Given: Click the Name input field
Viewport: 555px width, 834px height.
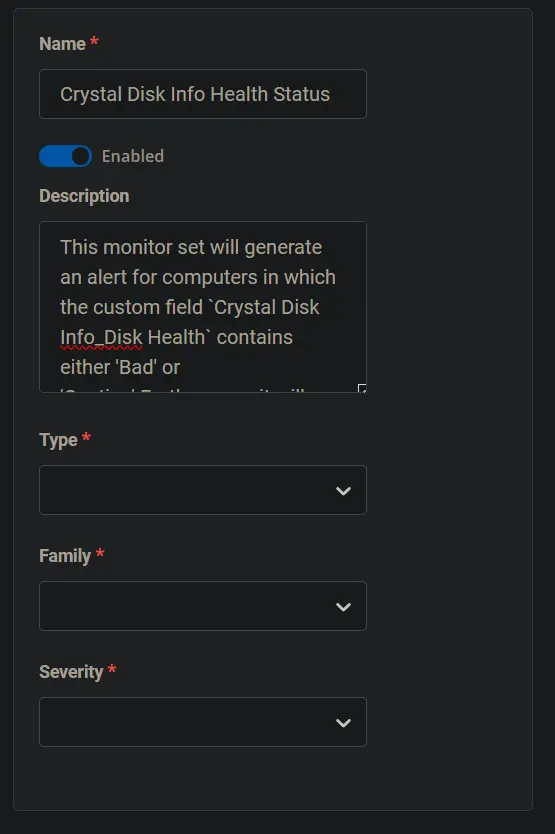Looking at the screenshot, I should pyautogui.click(x=203, y=94).
